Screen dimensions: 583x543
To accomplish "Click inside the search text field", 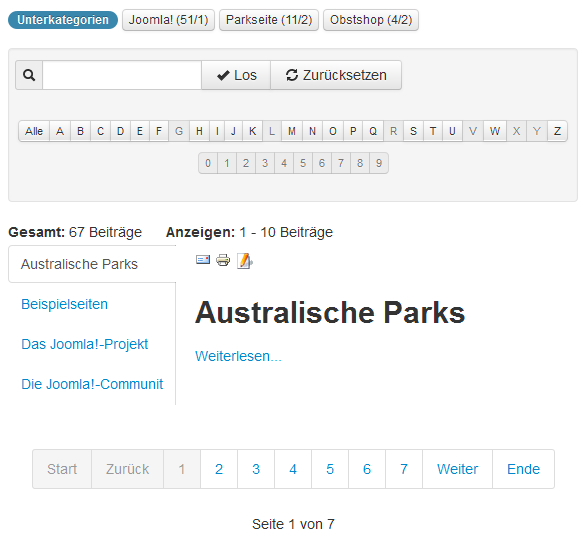I will pos(122,75).
